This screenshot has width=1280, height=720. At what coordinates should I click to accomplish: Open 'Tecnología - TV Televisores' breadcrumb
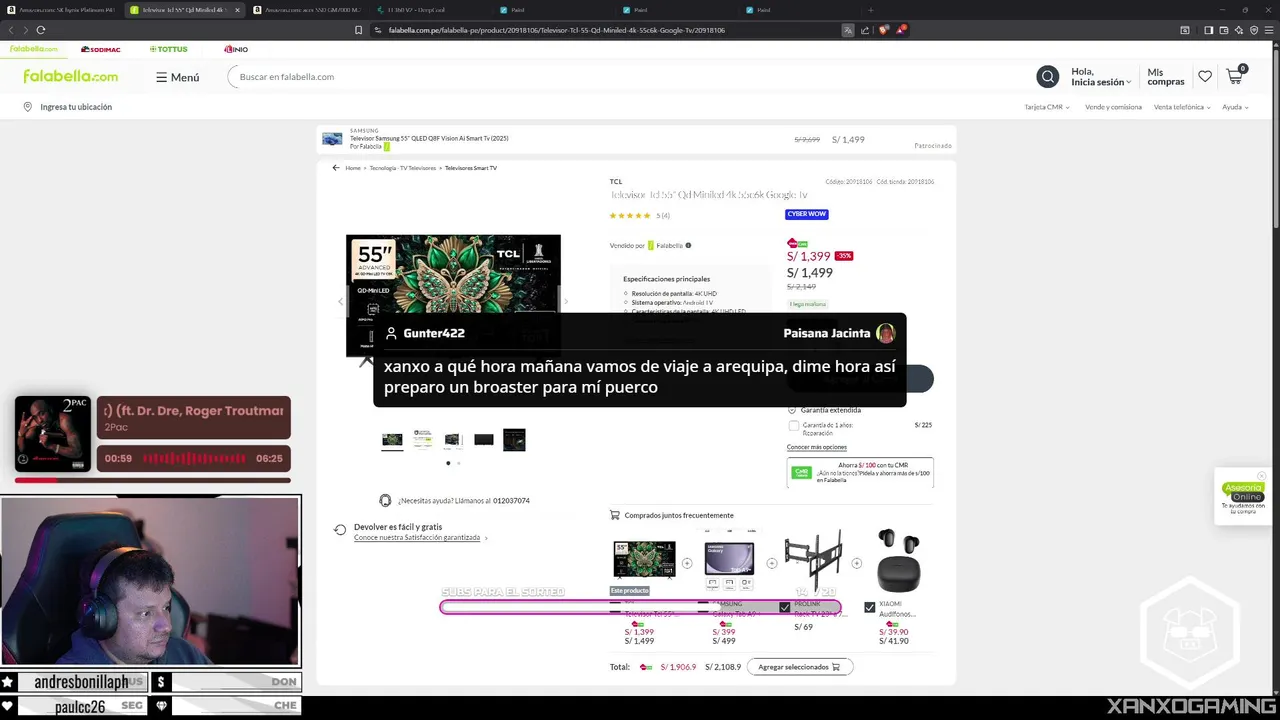point(403,168)
